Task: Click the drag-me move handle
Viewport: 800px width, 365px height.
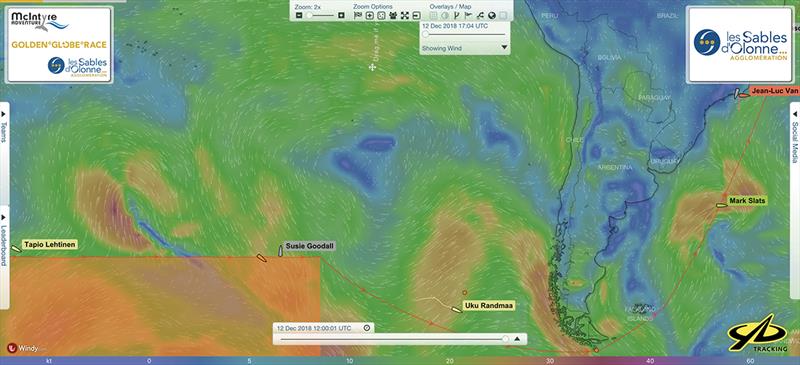Action: (373, 67)
